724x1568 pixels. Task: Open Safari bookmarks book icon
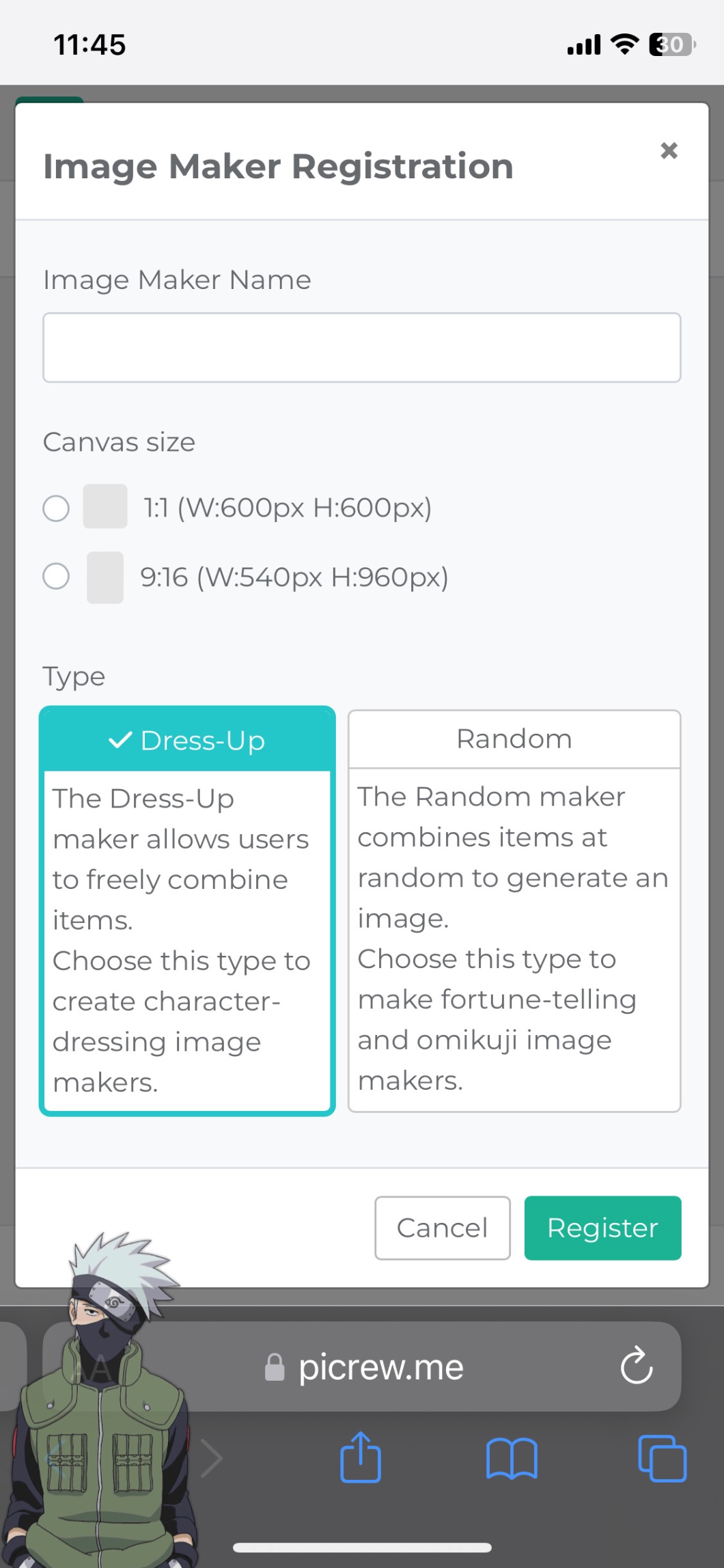(x=512, y=1459)
